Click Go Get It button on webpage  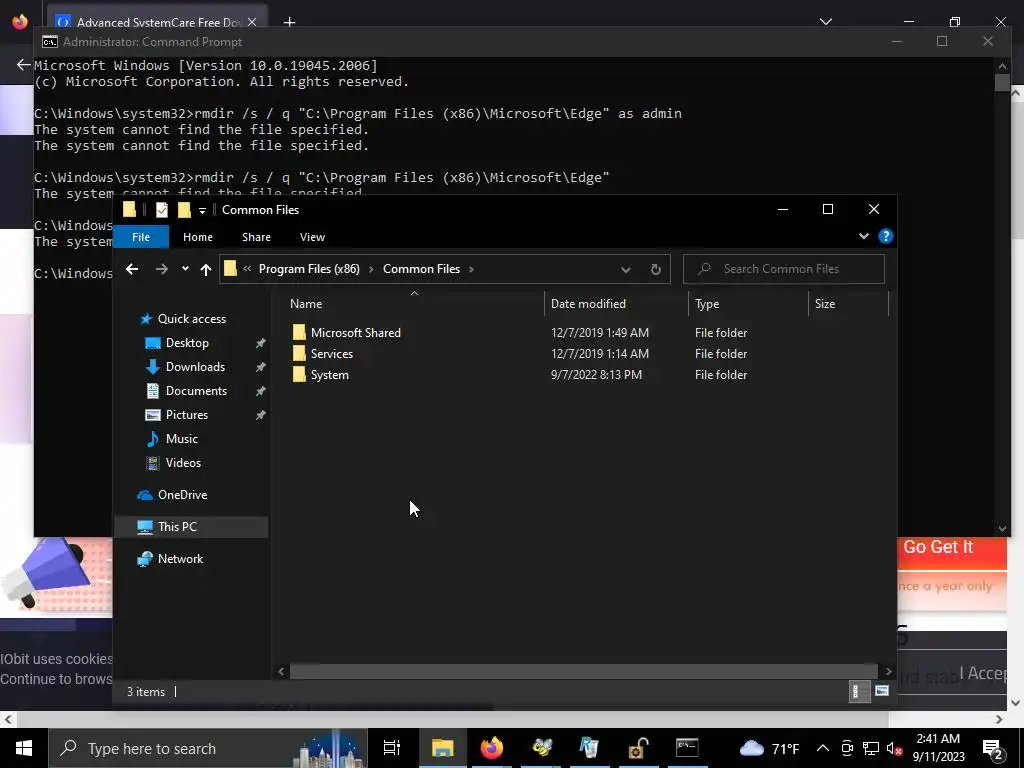click(938, 547)
